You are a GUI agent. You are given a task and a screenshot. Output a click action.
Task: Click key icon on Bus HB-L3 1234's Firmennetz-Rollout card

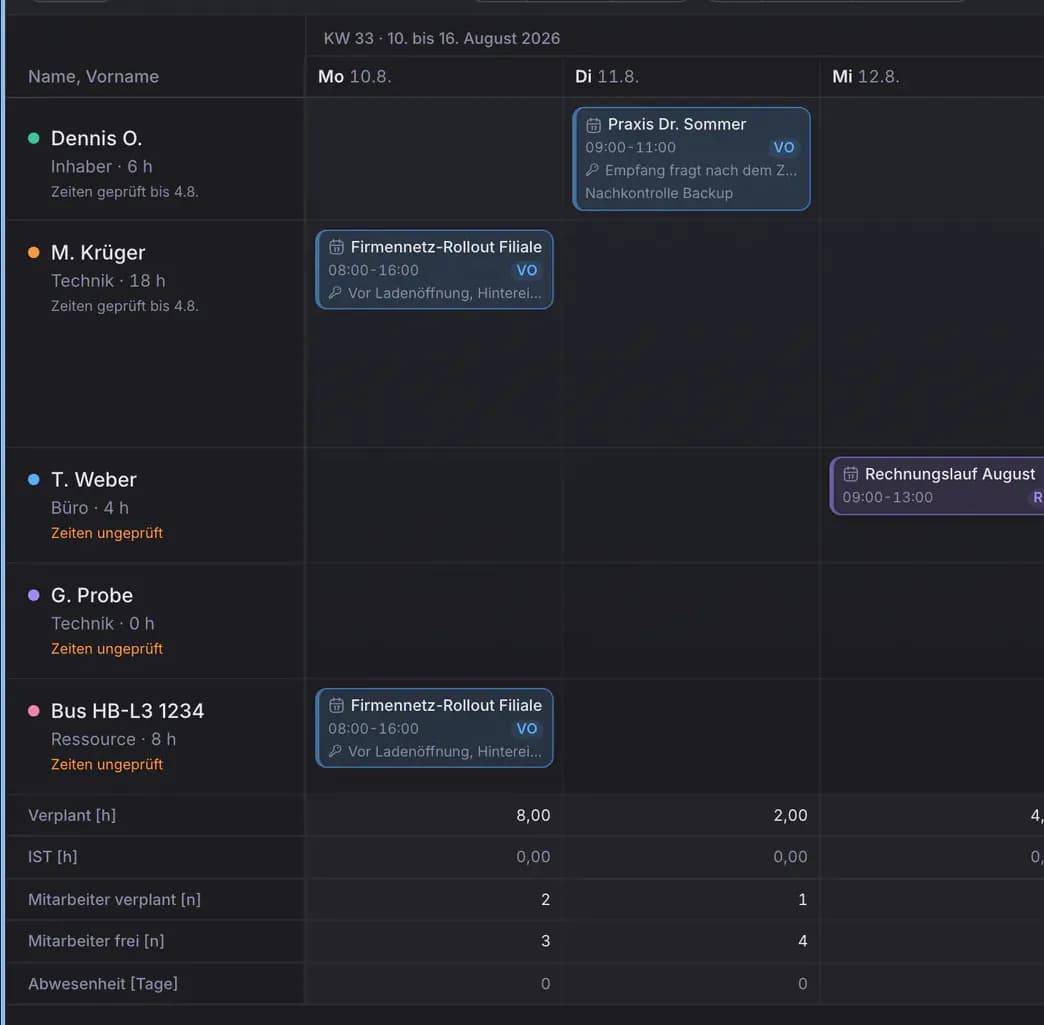point(335,751)
